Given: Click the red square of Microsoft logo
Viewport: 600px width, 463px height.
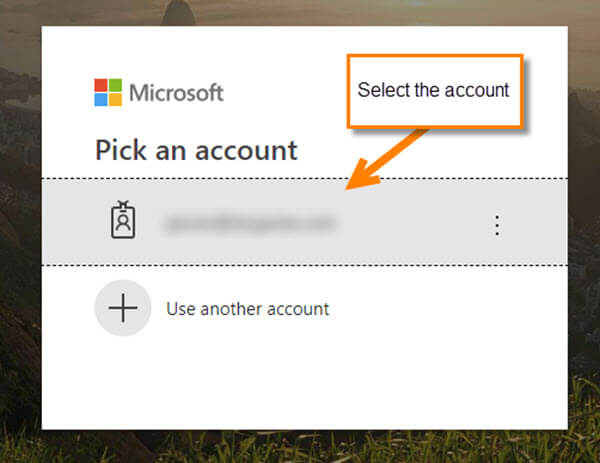Looking at the screenshot, I should tap(101, 85).
